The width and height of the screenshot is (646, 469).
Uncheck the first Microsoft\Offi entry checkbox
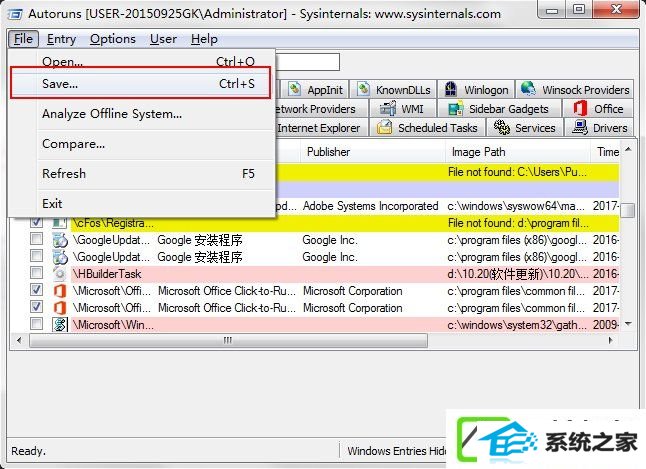click(36, 290)
